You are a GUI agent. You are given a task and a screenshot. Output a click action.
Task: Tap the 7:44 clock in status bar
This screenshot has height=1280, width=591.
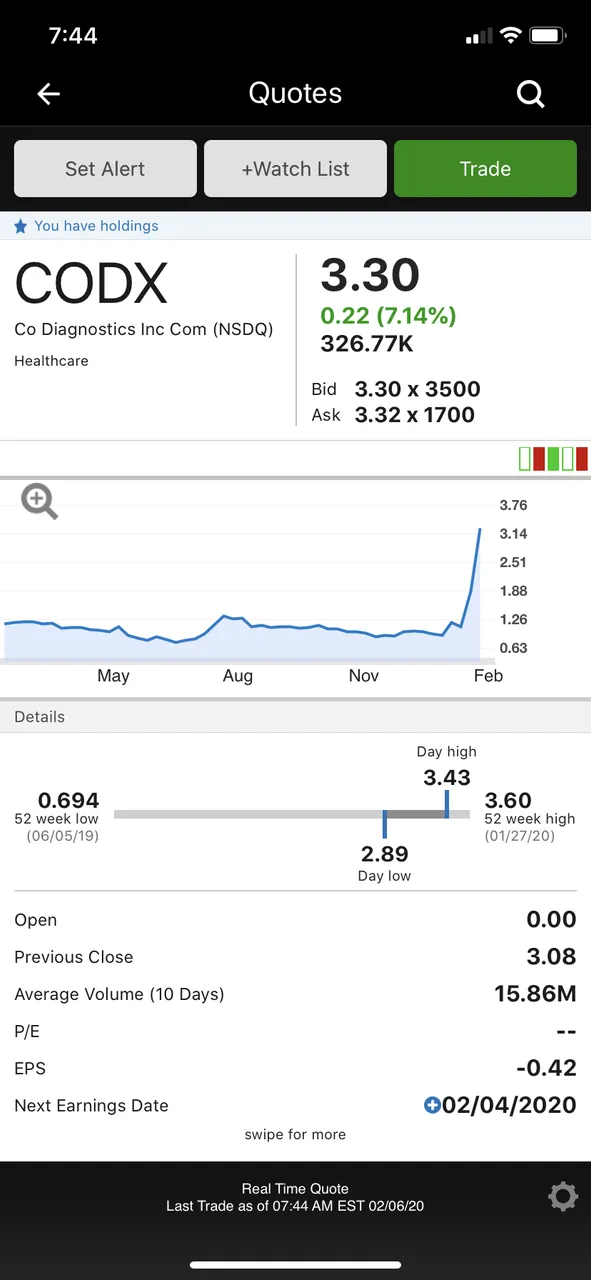tap(73, 35)
